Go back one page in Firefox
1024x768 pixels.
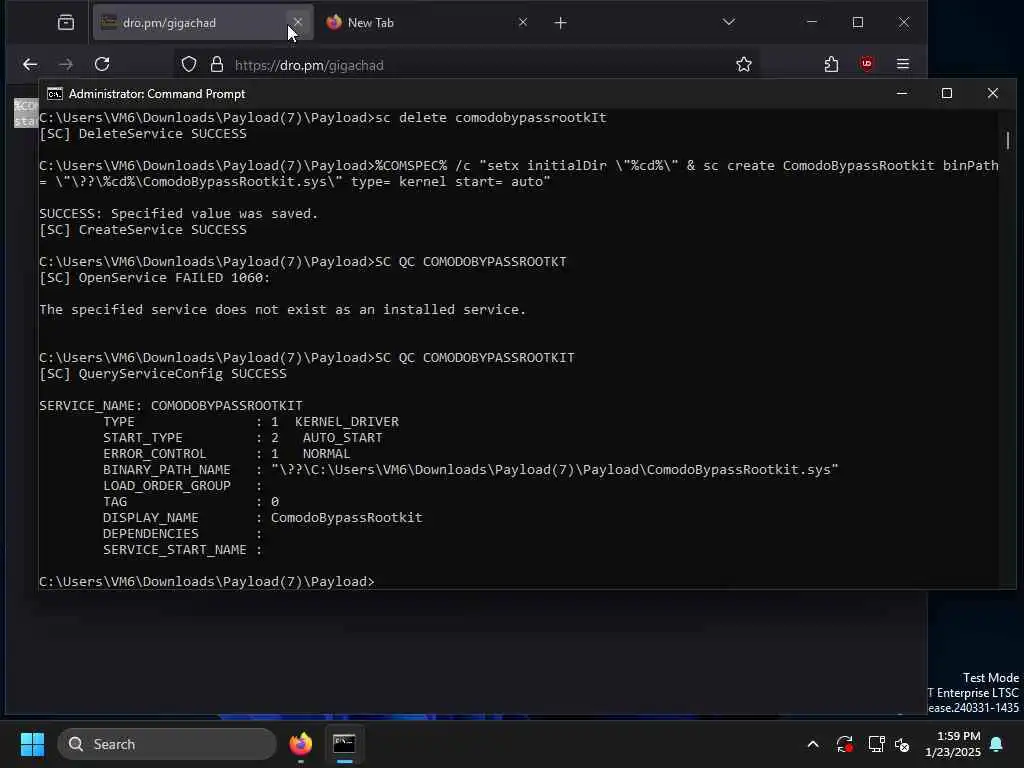pyautogui.click(x=30, y=64)
